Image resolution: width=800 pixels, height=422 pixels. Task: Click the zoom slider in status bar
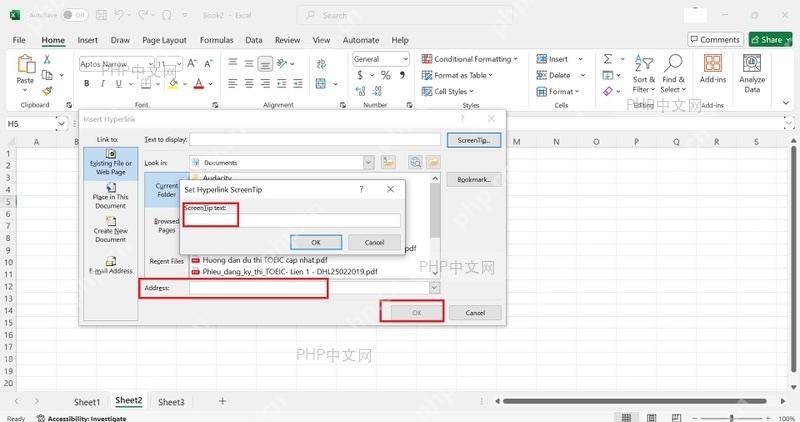coord(731,418)
